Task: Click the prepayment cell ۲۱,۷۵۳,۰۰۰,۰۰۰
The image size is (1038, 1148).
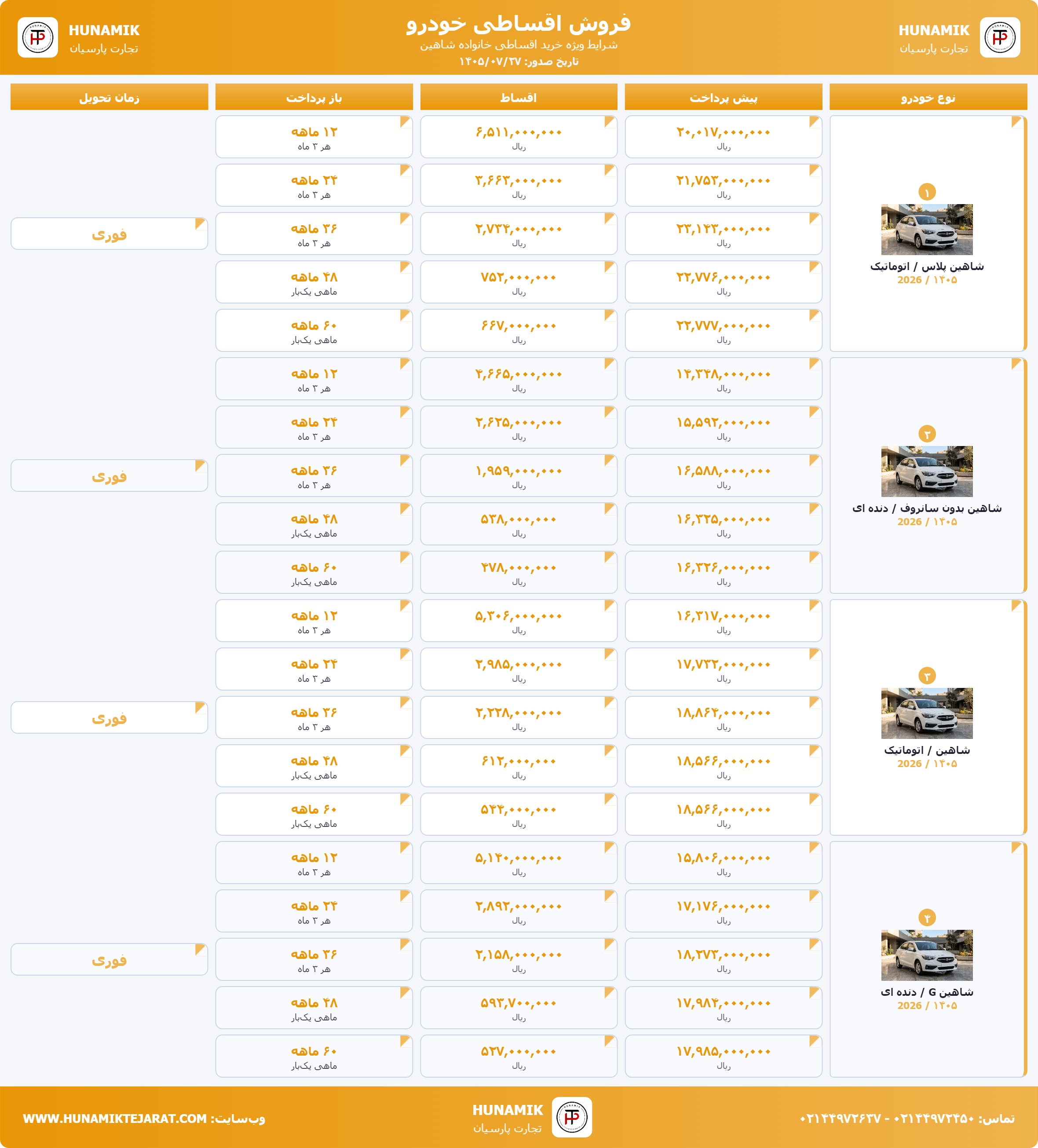Action: 723,186
